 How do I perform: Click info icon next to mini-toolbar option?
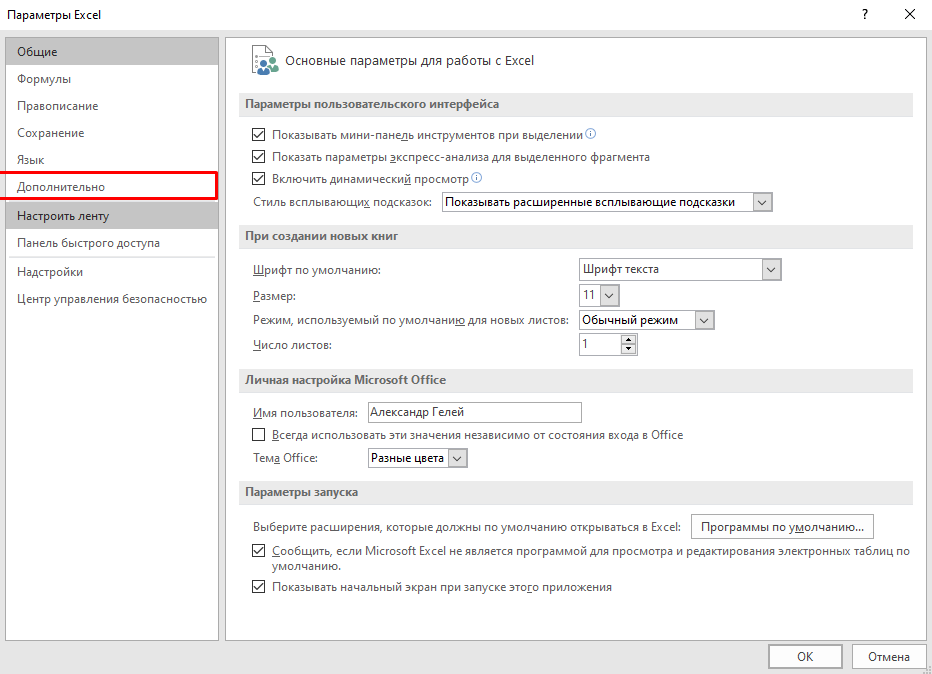coord(591,134)
